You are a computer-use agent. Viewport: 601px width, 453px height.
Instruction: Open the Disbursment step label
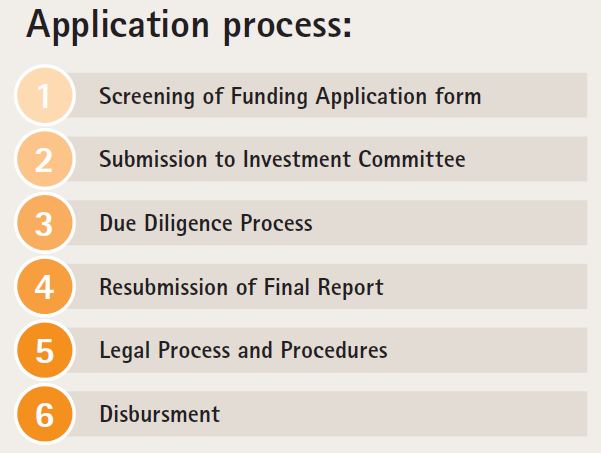[x=160, y=414]
